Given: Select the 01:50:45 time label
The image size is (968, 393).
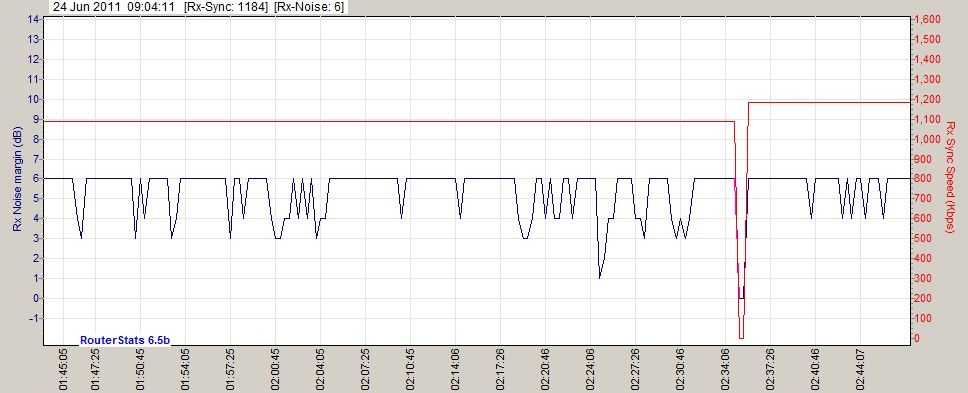Looking at the screenshot, I should [x=140, y=370].
